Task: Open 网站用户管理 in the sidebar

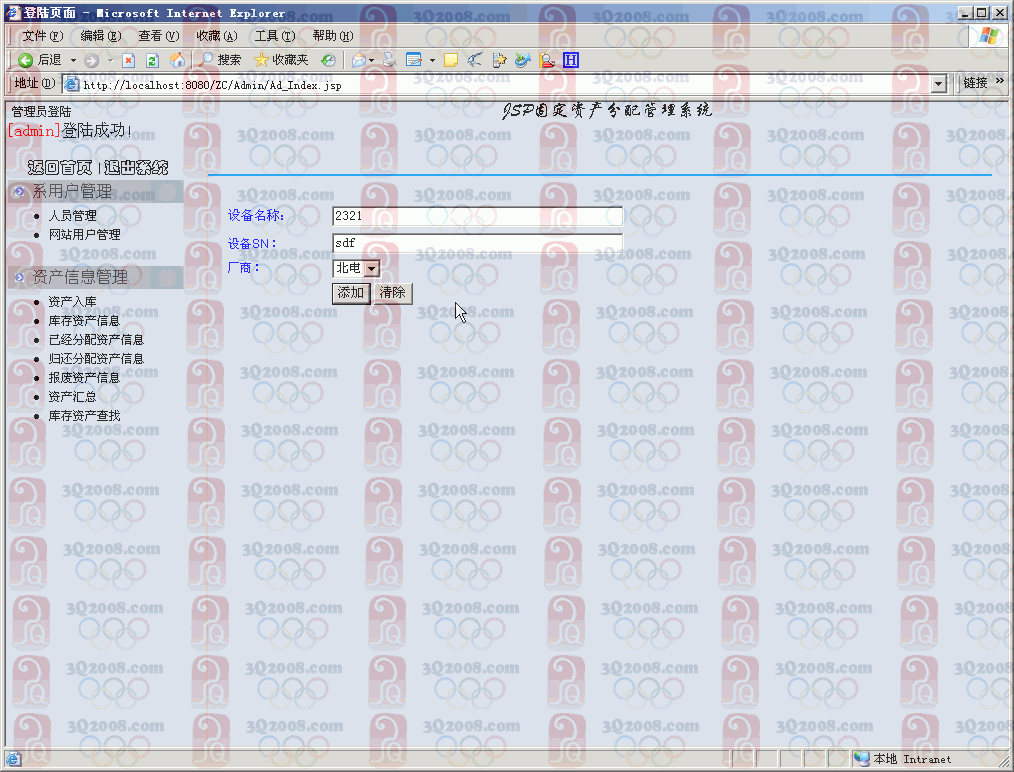Action: point(85,235)
